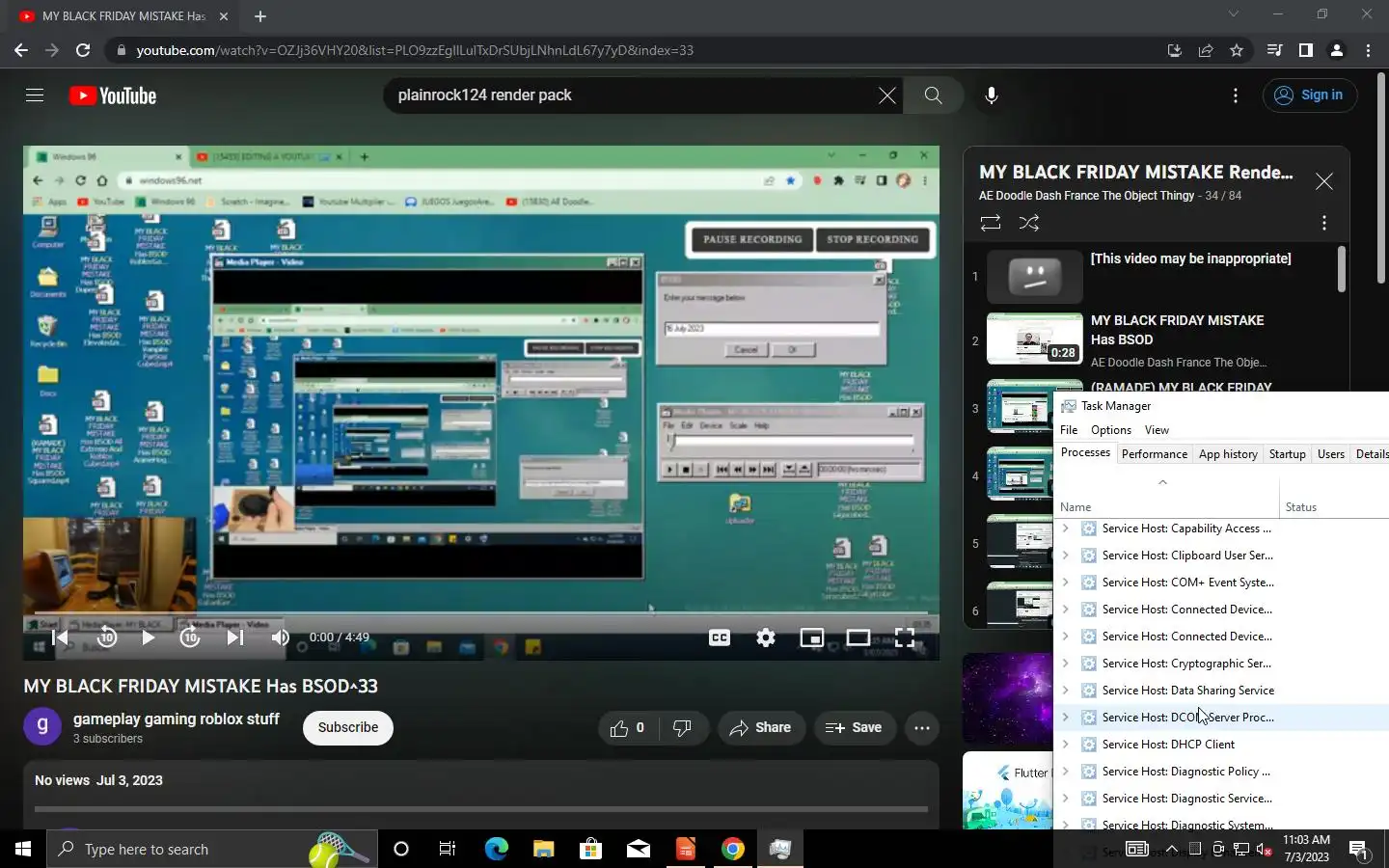This screenshot has width=1389, height=868.
Task: Toggle theater mode
Action: pos(858,637)
